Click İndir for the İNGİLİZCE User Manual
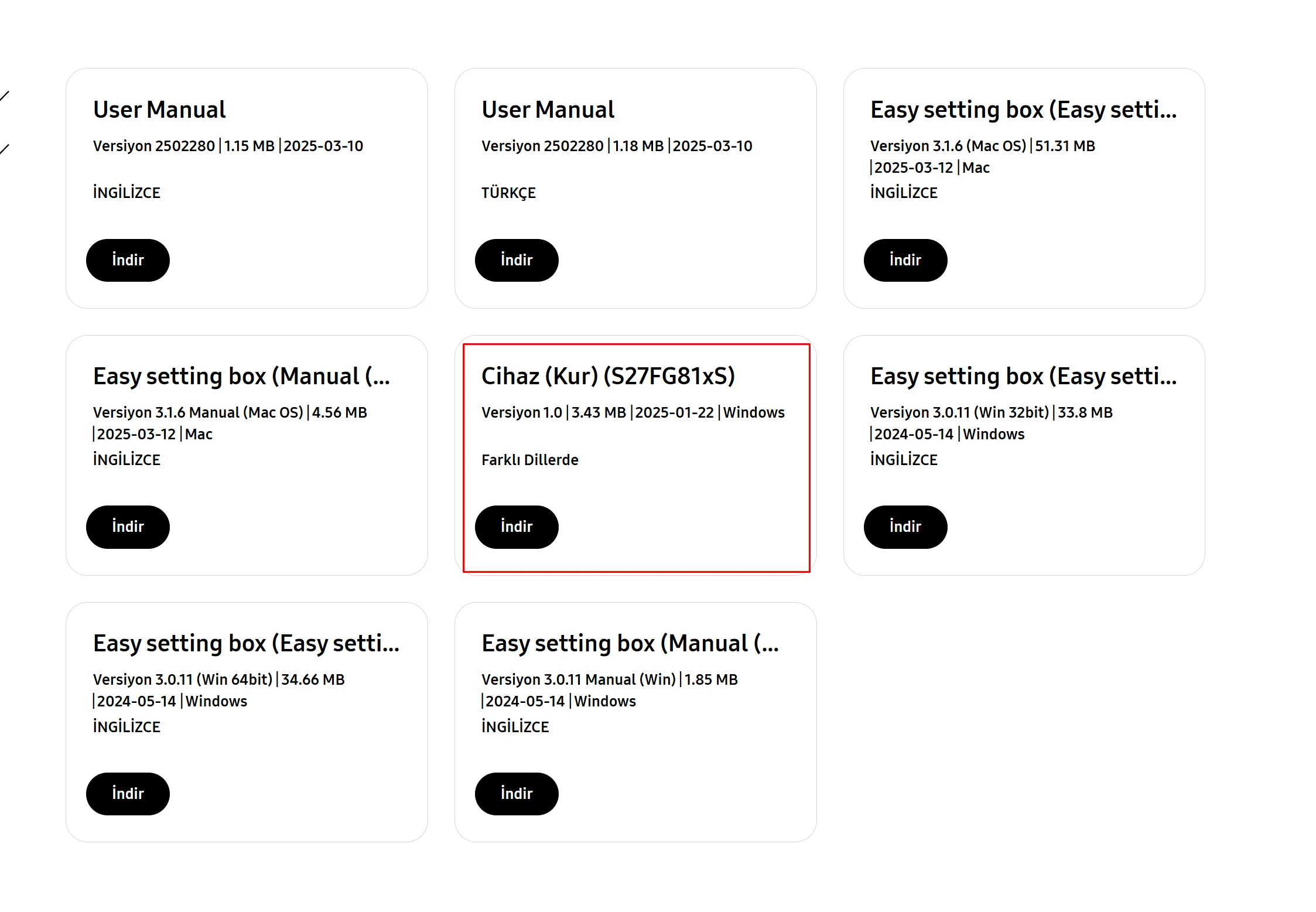 (128, 260)
